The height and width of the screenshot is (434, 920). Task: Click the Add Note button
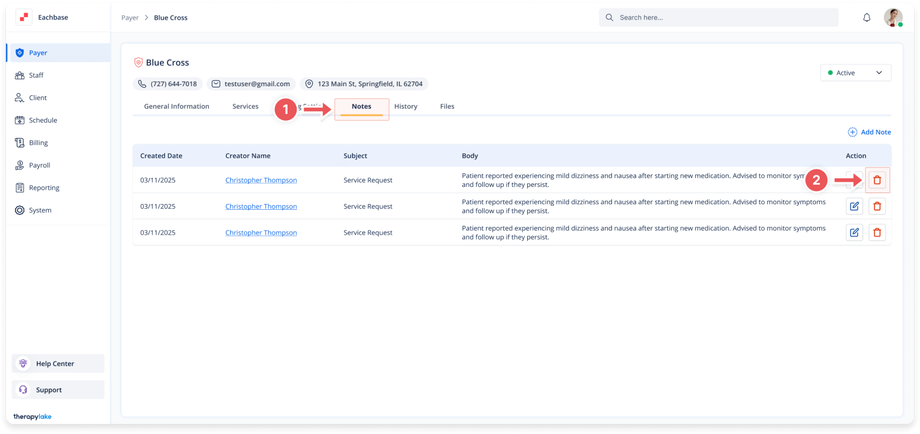tap(869, 132)
